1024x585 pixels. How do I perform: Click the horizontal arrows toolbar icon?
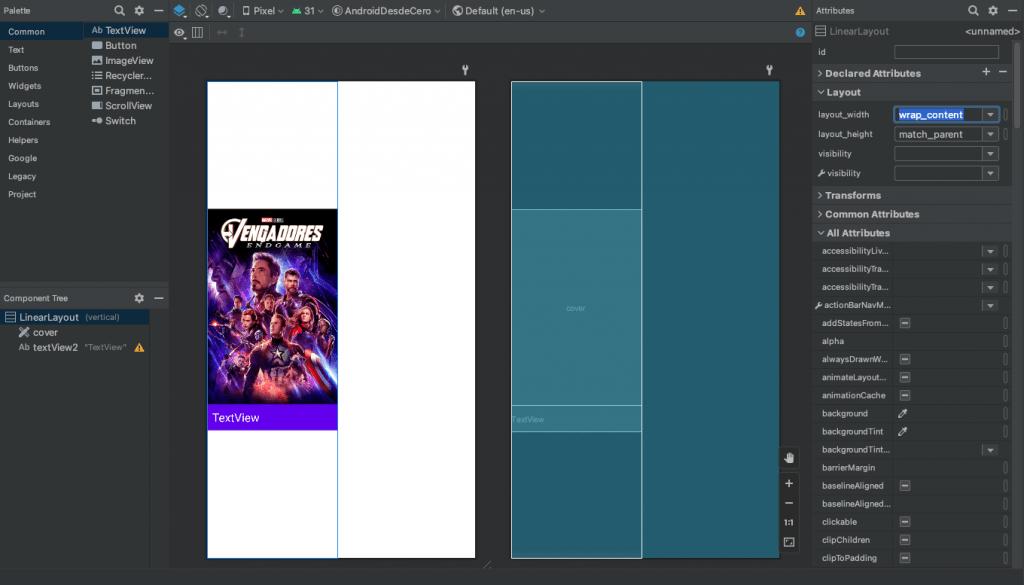(222, 32)
